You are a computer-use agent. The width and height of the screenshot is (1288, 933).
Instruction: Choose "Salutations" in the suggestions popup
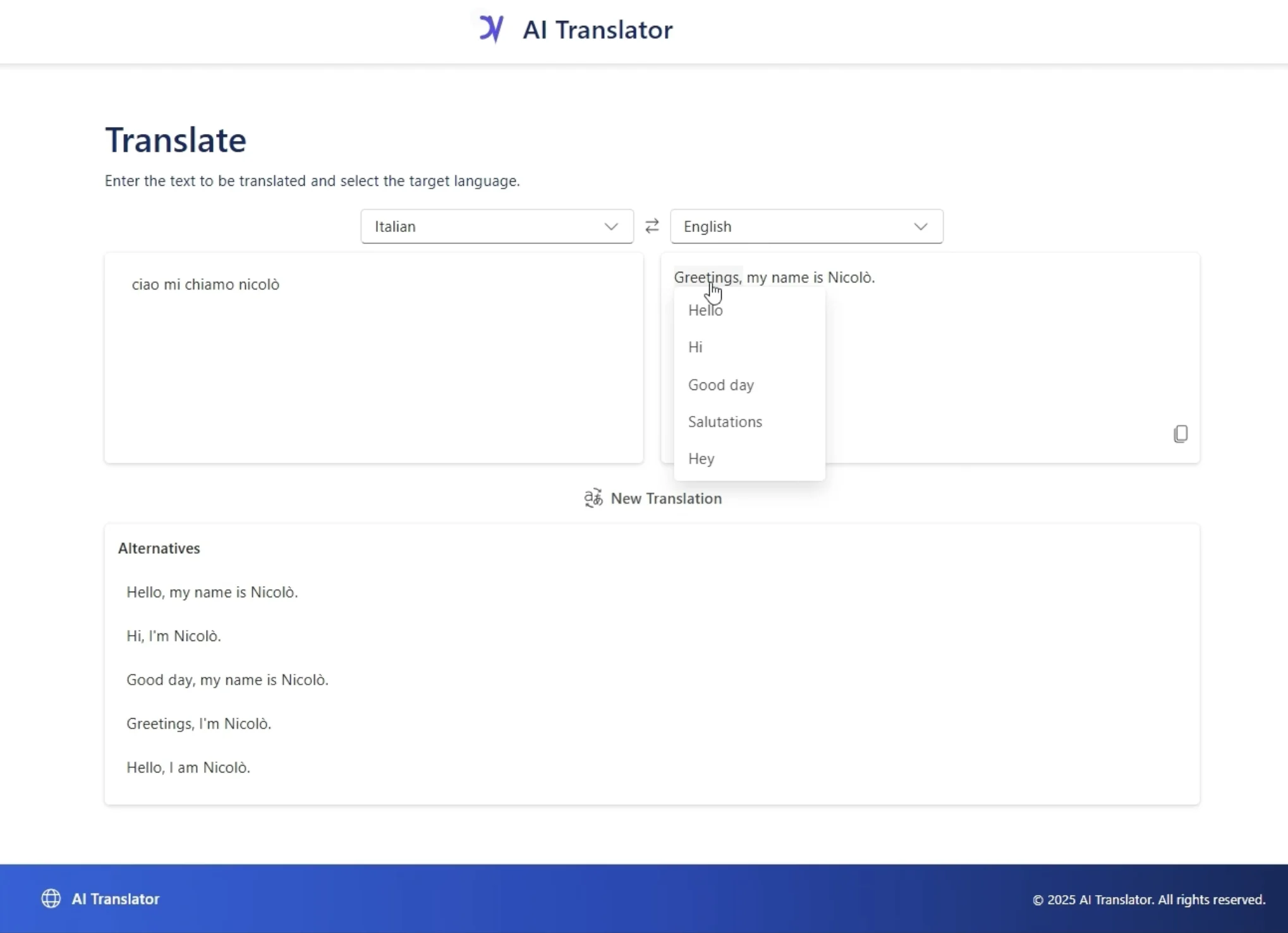pyautogui.click(x=725, y=421)
